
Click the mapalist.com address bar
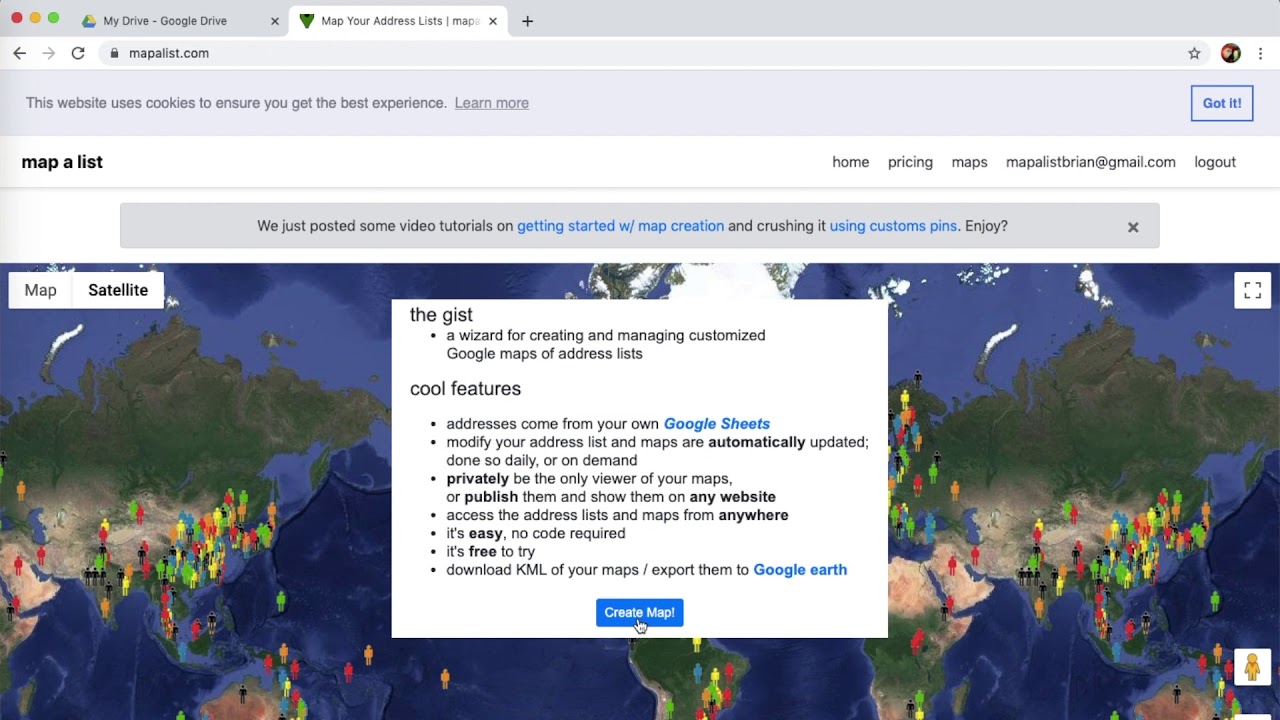tap(640, 53)
